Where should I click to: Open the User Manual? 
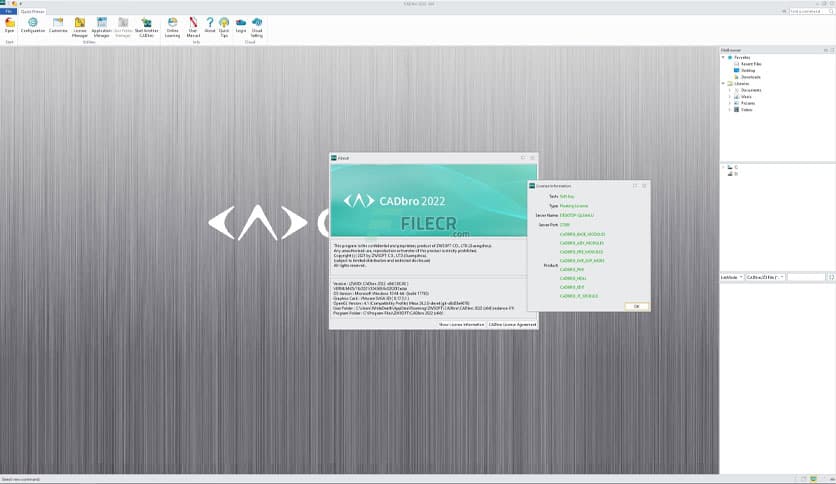click(193, 27)
